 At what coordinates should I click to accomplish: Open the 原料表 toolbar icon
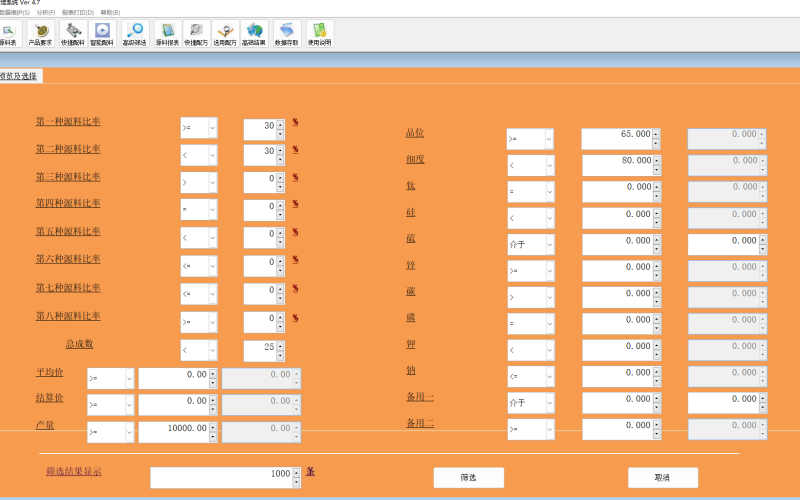click(9, 35)
